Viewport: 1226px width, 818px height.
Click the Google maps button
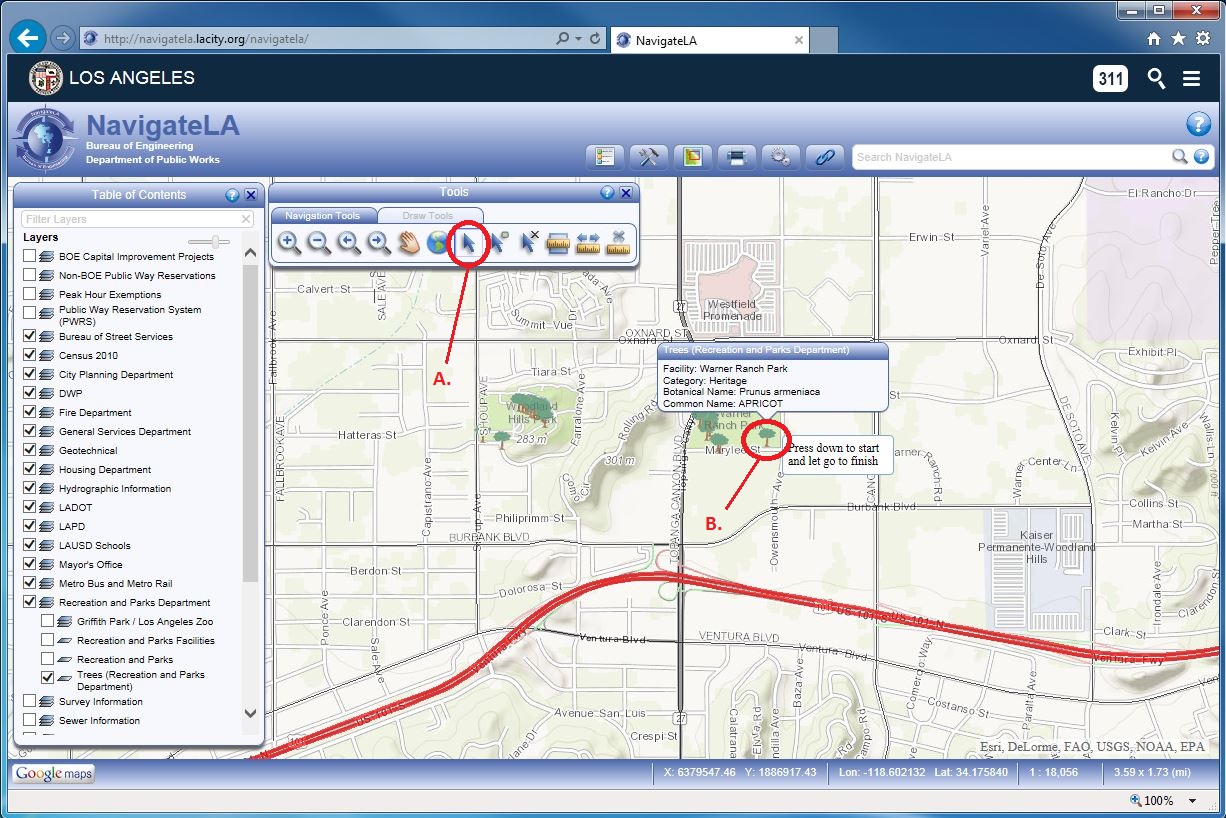click(53, 773)
